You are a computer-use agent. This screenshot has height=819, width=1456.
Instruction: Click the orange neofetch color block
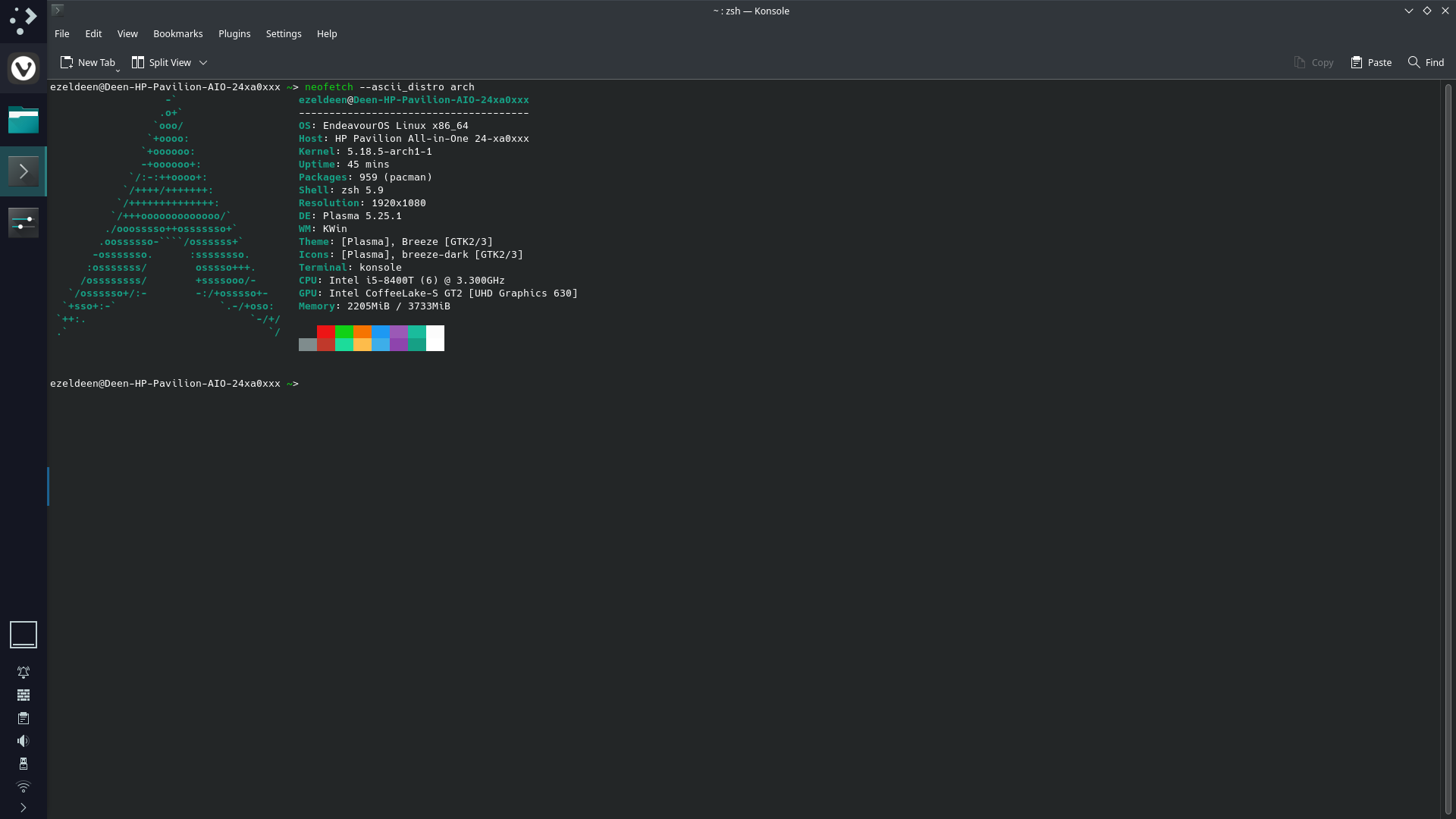pyautogui.click(x=362, y=331)
